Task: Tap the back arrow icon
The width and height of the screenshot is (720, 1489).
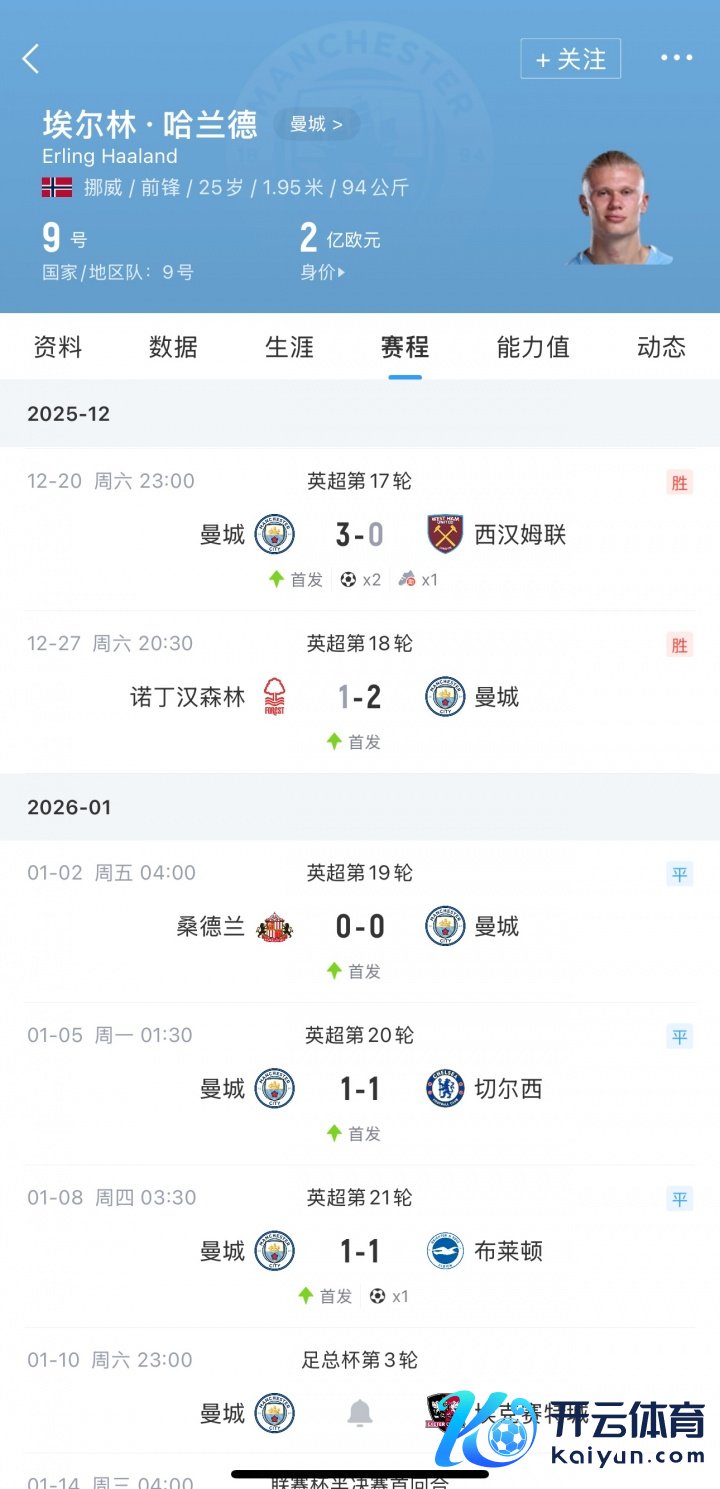Action: tap(31, 59)
